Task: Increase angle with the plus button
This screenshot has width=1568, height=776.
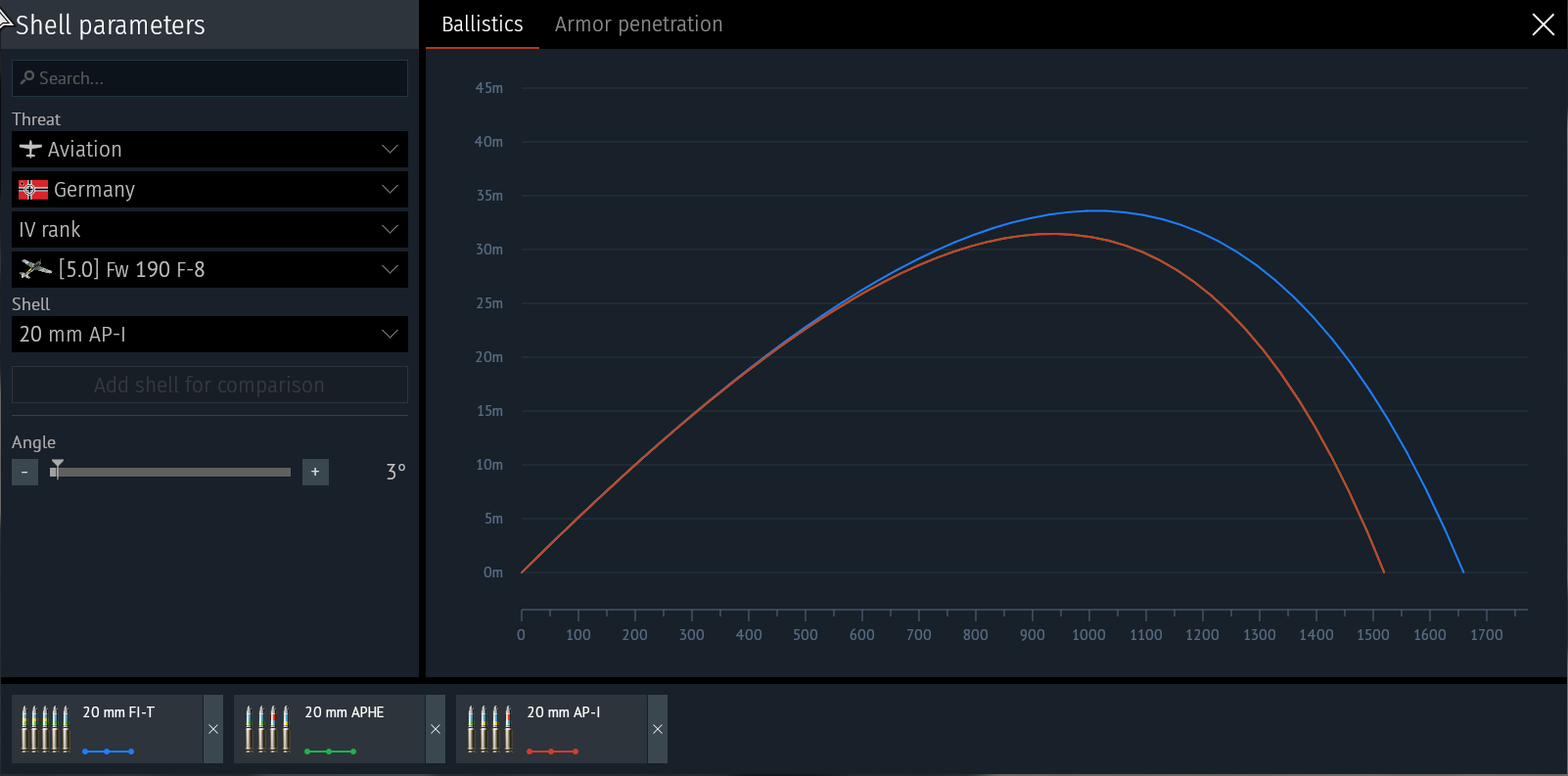Action: 315,472
